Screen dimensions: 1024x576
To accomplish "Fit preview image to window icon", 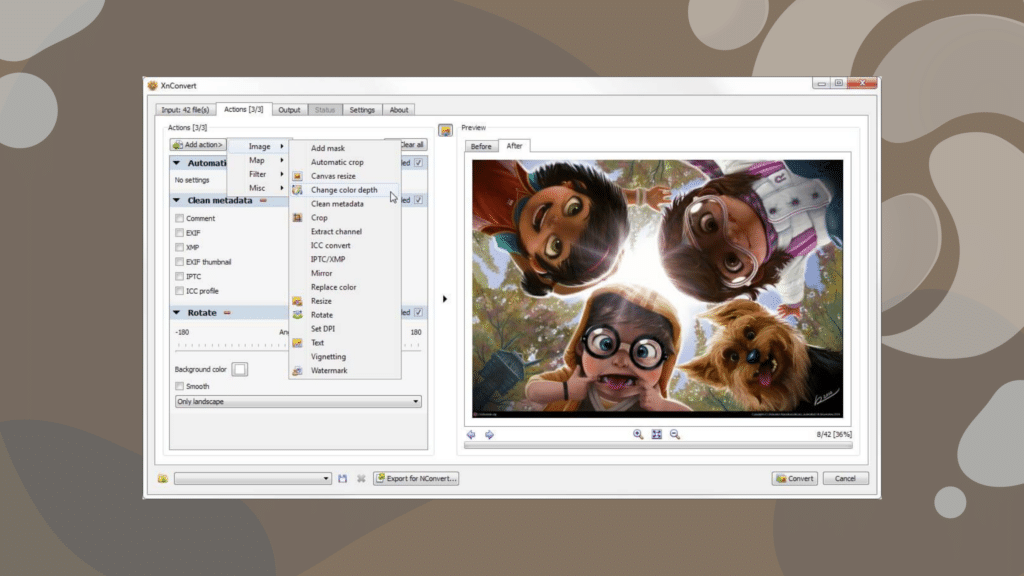I will [657, 435].
